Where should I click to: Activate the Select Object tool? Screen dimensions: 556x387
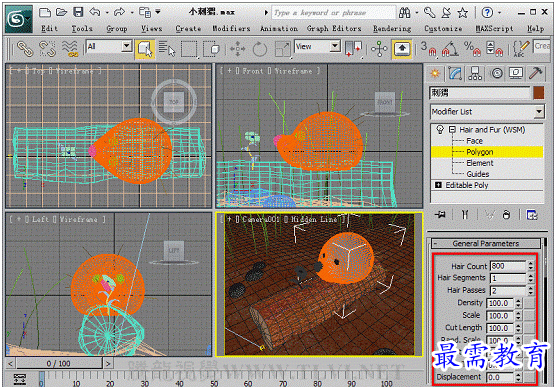tap(145, 49)
